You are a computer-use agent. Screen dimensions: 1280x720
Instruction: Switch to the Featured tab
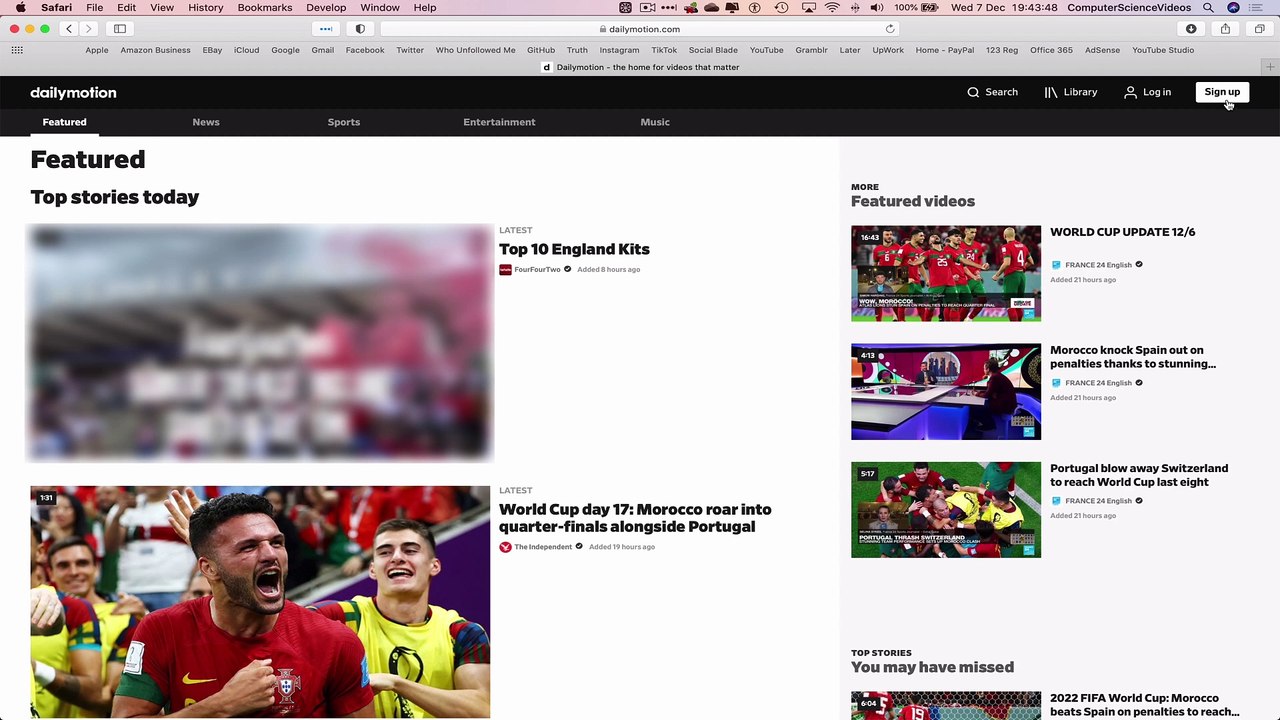(64, 122)
